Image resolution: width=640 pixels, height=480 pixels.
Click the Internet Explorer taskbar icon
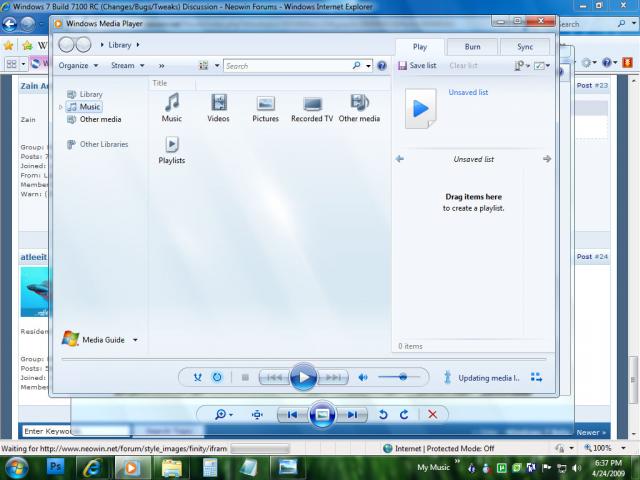[93, 467]
